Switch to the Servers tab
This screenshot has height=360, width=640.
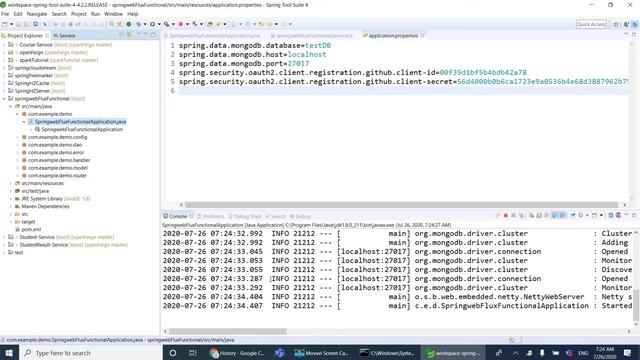64,36
